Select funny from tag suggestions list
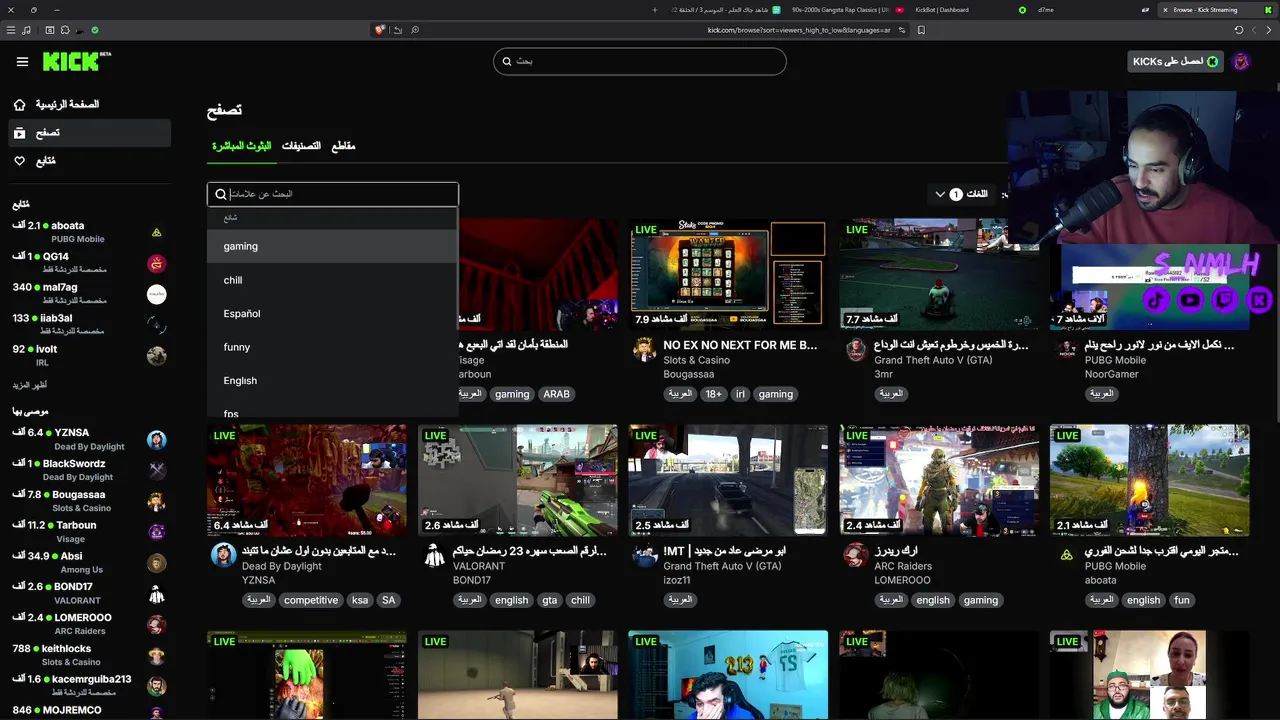 pos(332,347)
